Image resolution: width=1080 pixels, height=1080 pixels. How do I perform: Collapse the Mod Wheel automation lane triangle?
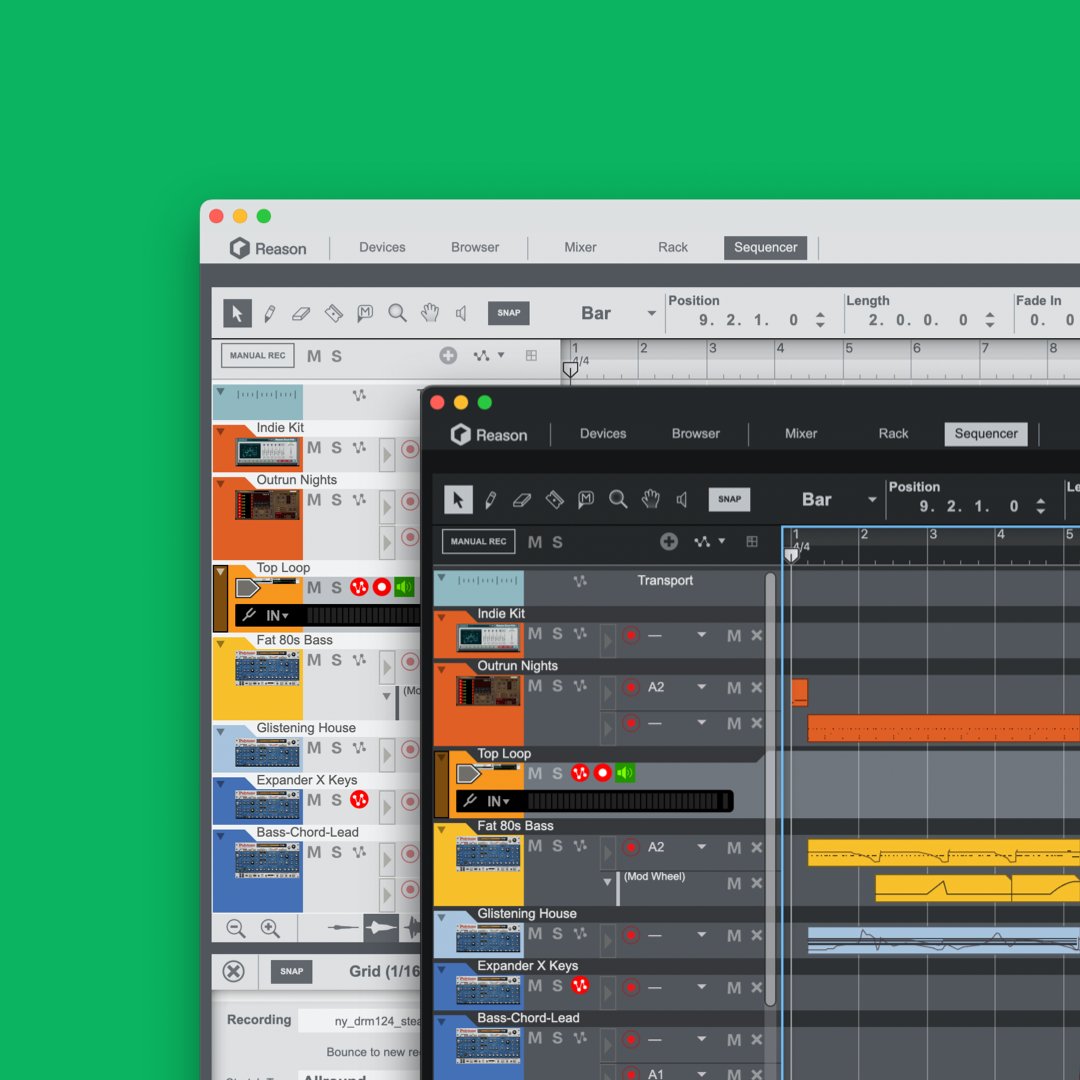tap(607, 882)
